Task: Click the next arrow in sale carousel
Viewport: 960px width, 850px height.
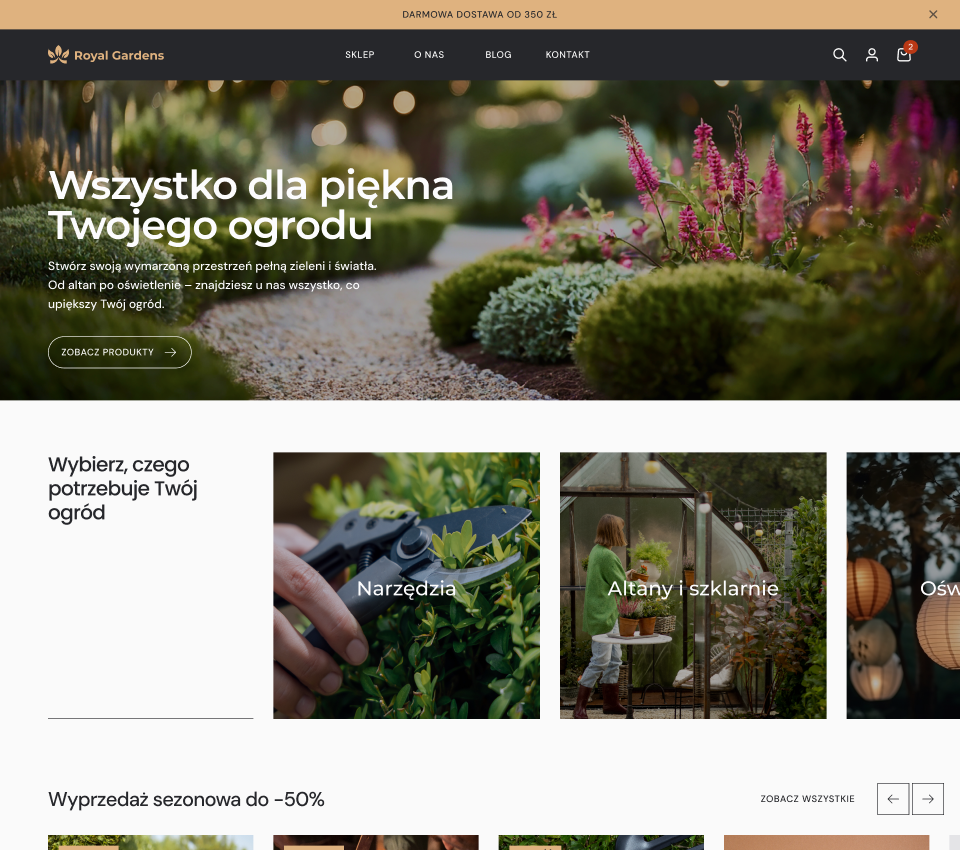Action: 928,799
